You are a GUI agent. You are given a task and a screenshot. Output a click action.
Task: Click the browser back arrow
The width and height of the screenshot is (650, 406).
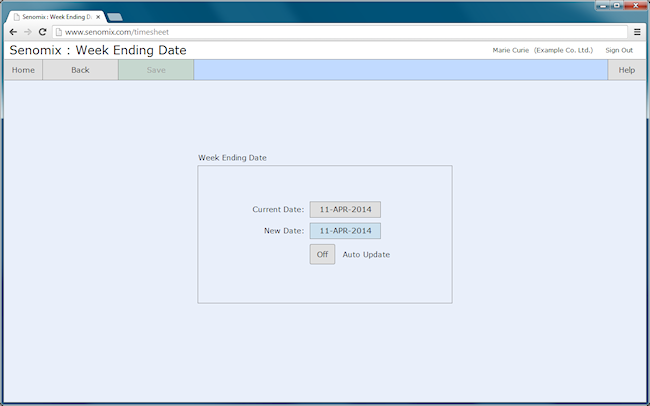(13, 32)
